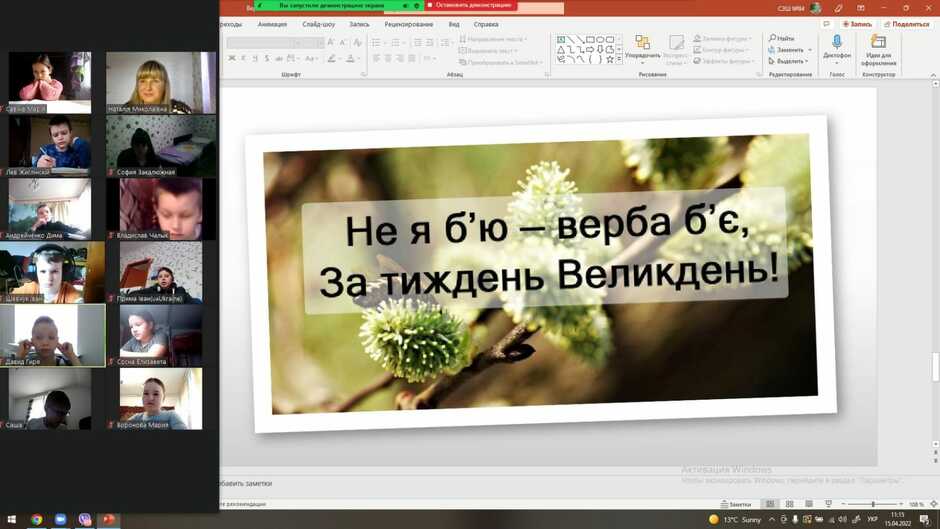Expand the shapes gallery more arrow
The image size is (940, 529).
tap(619, 60)
